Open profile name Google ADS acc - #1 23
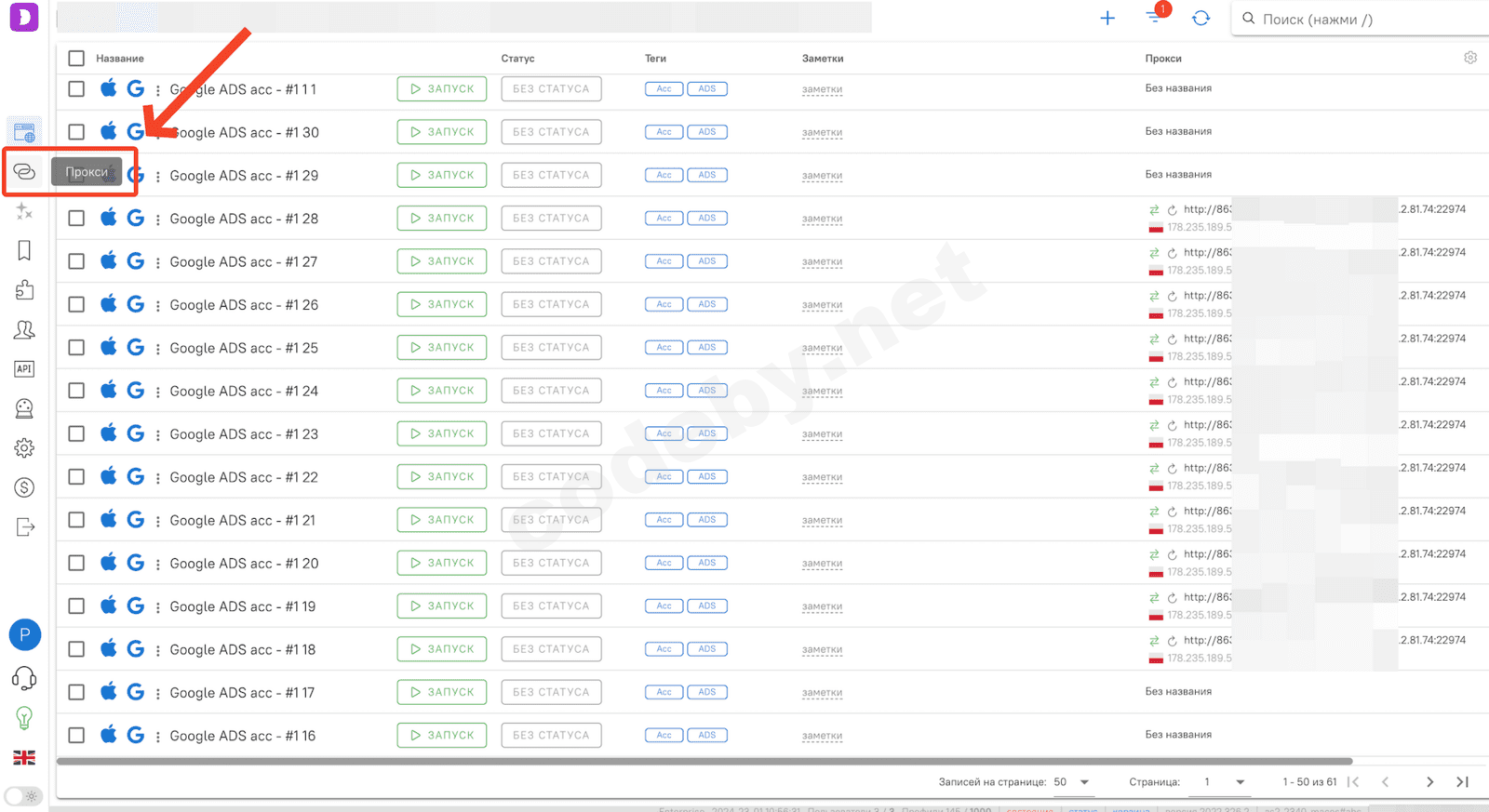This screenshot has width=1489, height=812. pyautogui.click(x=244, y=434)
